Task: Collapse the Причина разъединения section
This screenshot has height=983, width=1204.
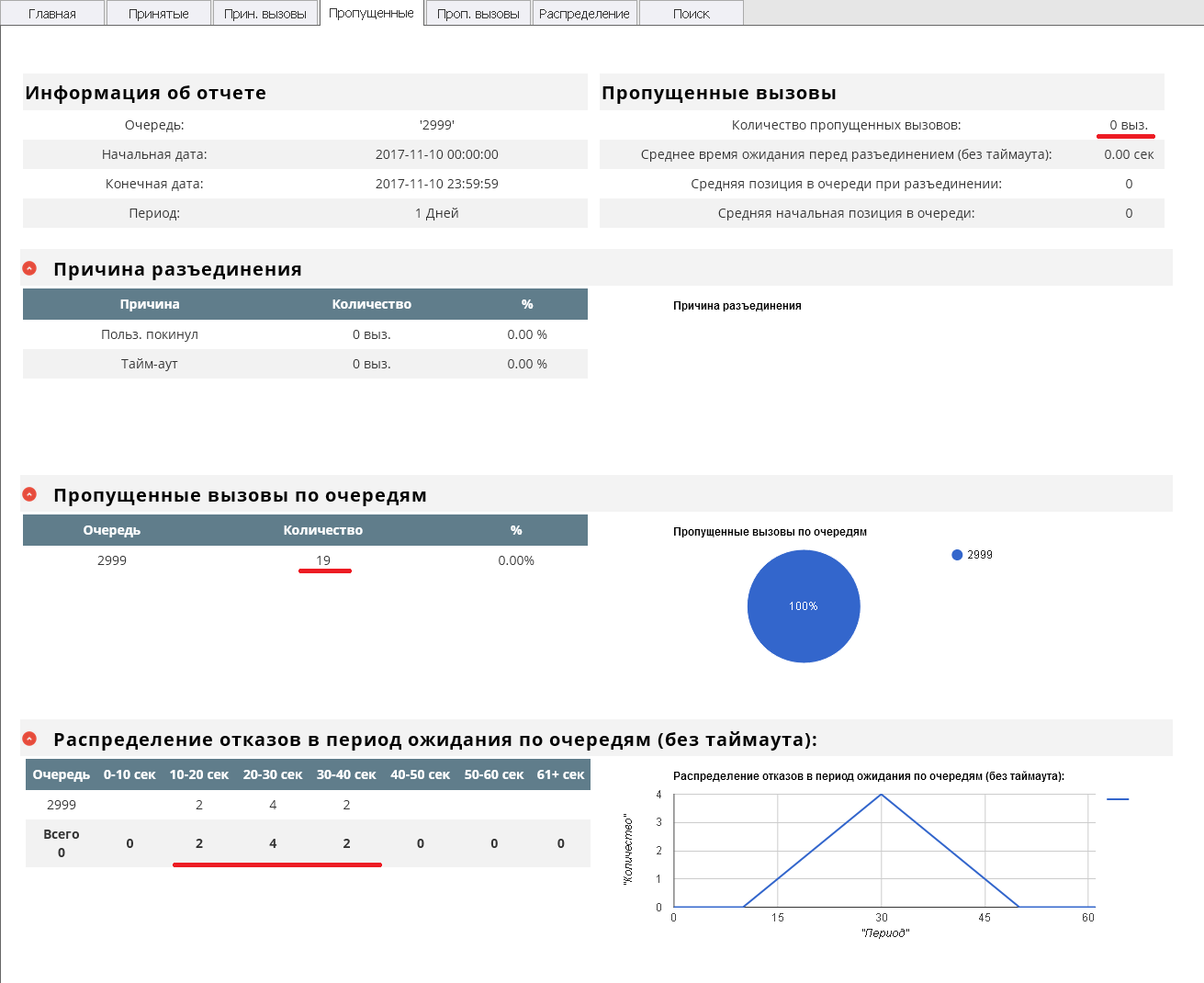Action: (29, 268)
